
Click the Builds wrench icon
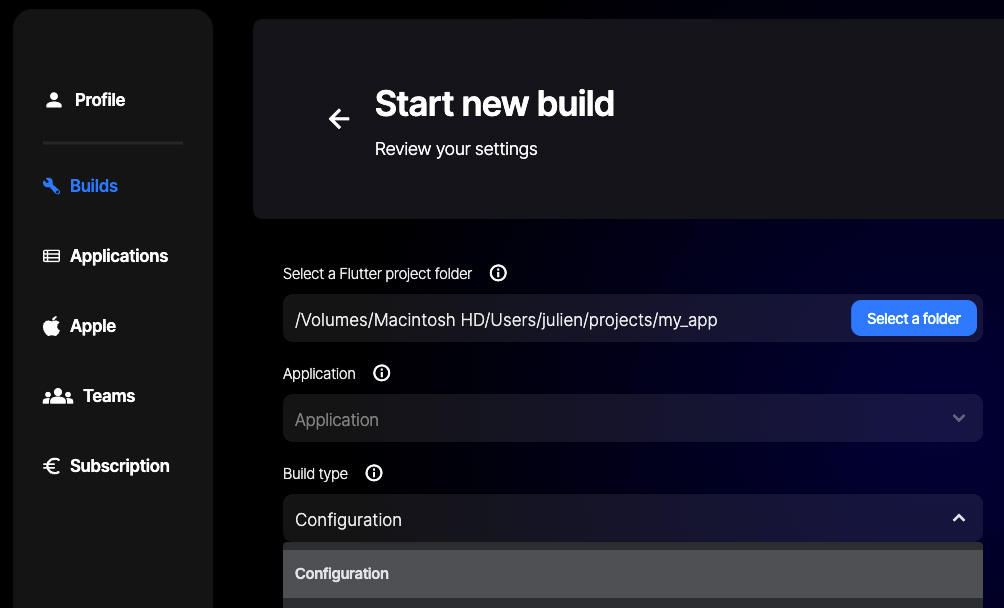[x=52, y=186]
